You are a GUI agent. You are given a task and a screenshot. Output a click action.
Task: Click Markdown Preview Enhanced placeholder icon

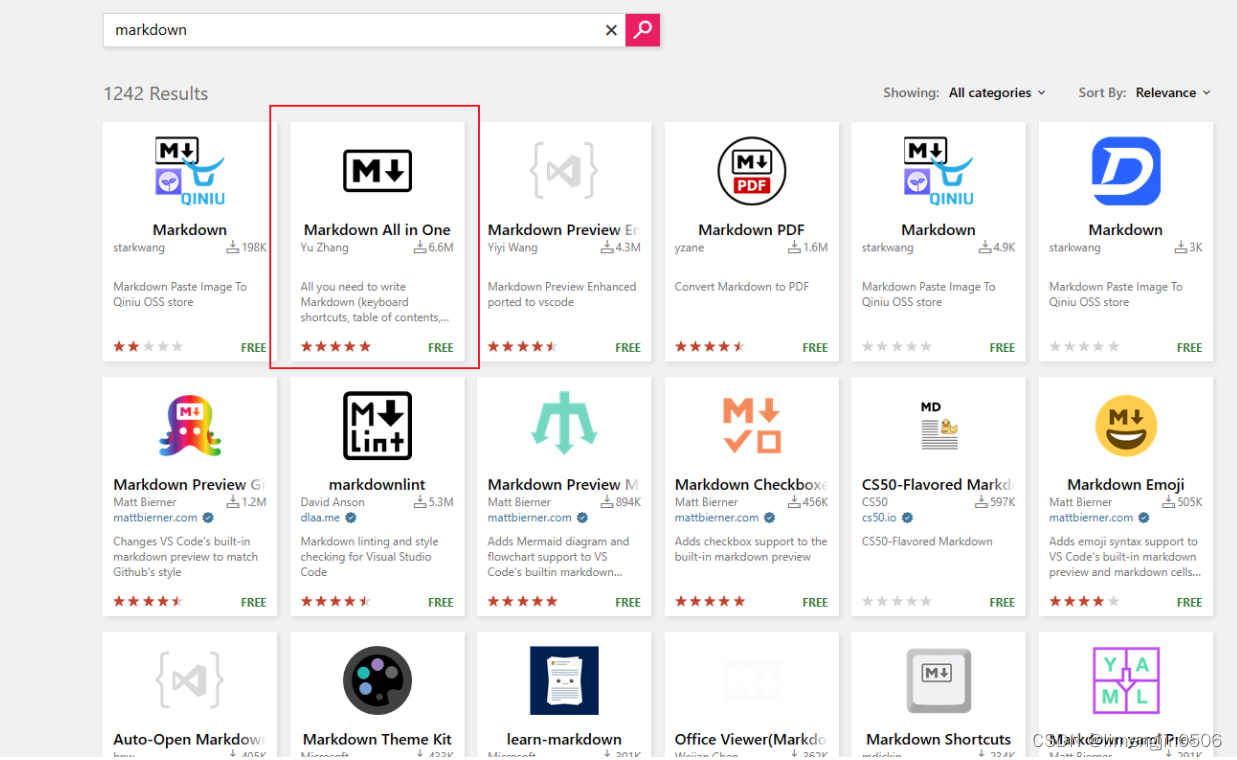tap(564, 171)
